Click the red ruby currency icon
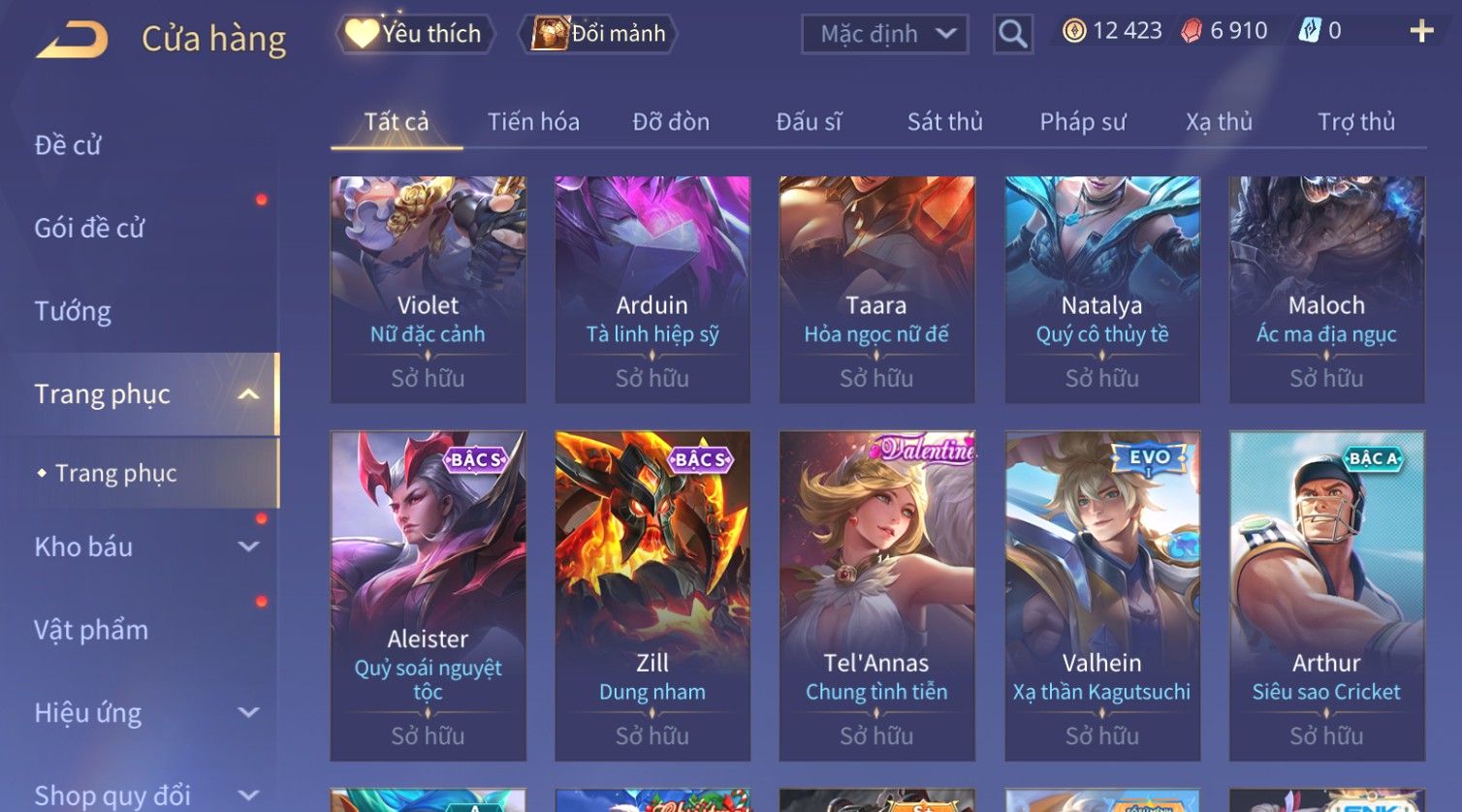Image resolution: width=1462 pixels, height=812 pixels. (1192, 31)
